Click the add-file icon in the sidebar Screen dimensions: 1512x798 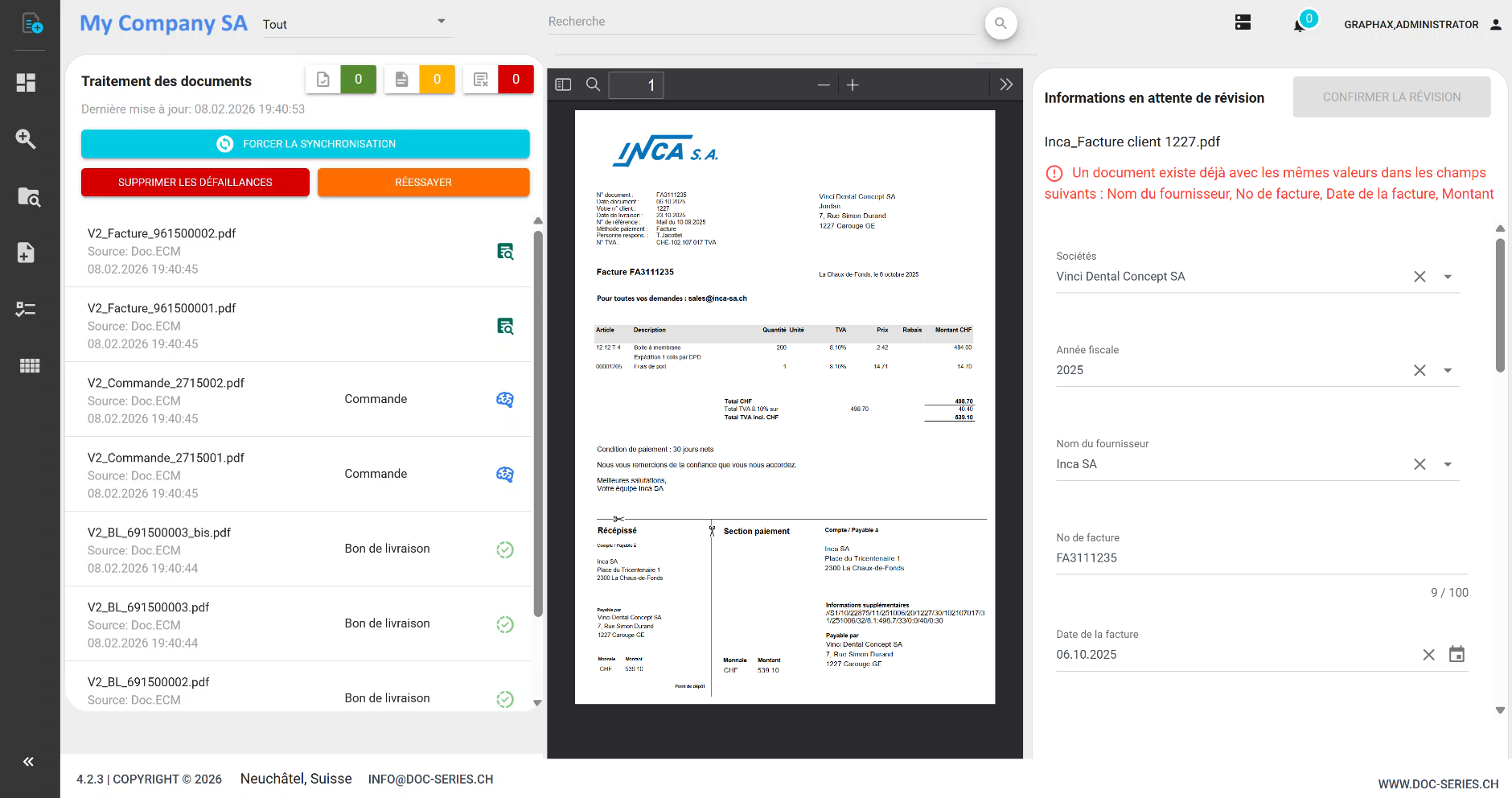tap(27, 253)
